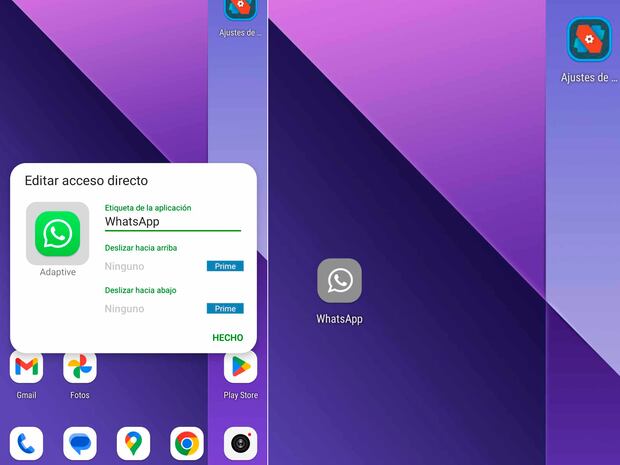Open the large Ajustes icon on right screen
This screenshot has width=620, height=465.
pos(589,40)
